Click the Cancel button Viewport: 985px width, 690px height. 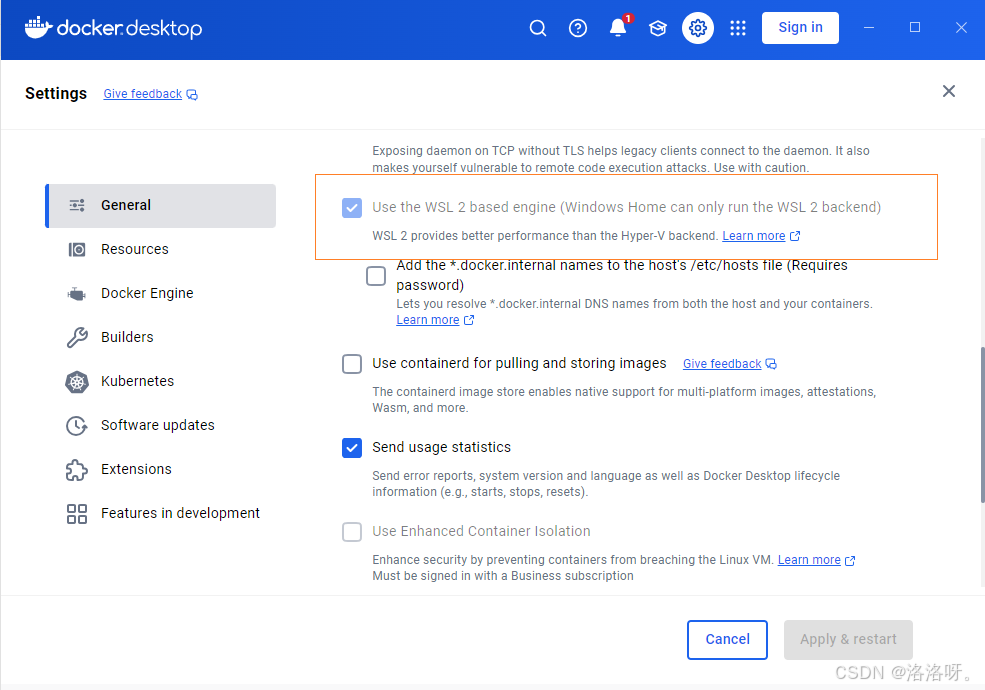point(727,639)
